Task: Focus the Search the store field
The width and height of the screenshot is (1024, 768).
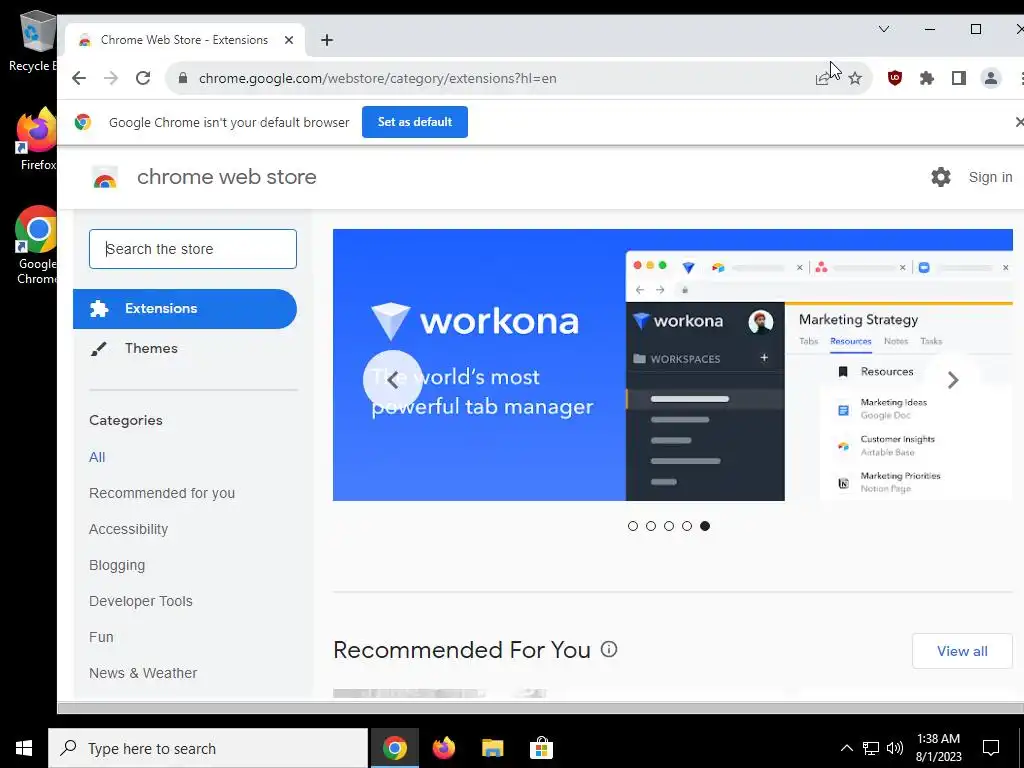Action: pos(193,249)
